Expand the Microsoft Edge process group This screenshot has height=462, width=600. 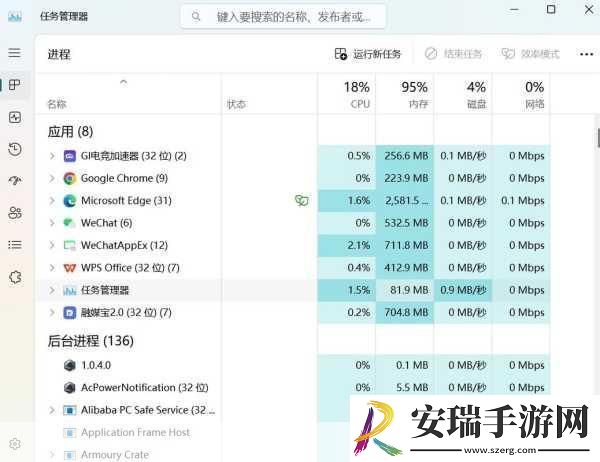tap(52, 201)
